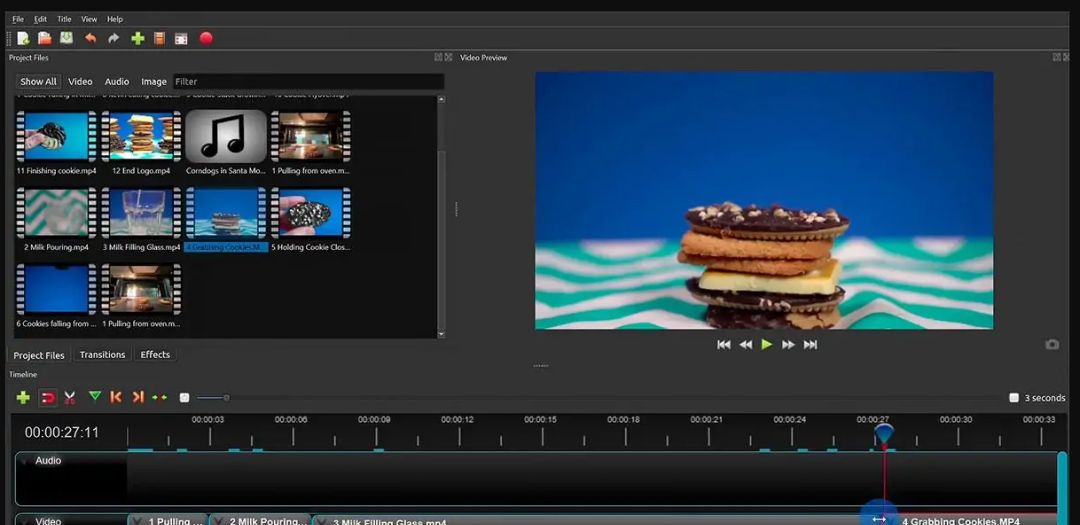The width and height of the screenshot is (1080, 525).
Task: Toggle timeline snapping magnet
Action: click(48, 398)
